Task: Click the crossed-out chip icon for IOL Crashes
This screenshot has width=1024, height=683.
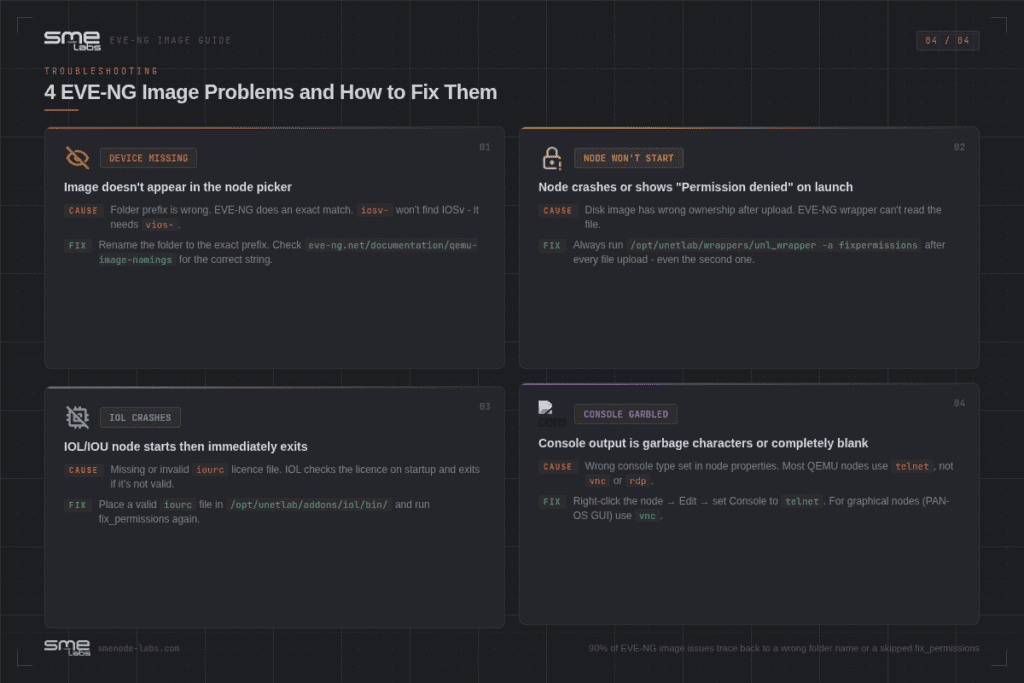Action: coord(78,417)
